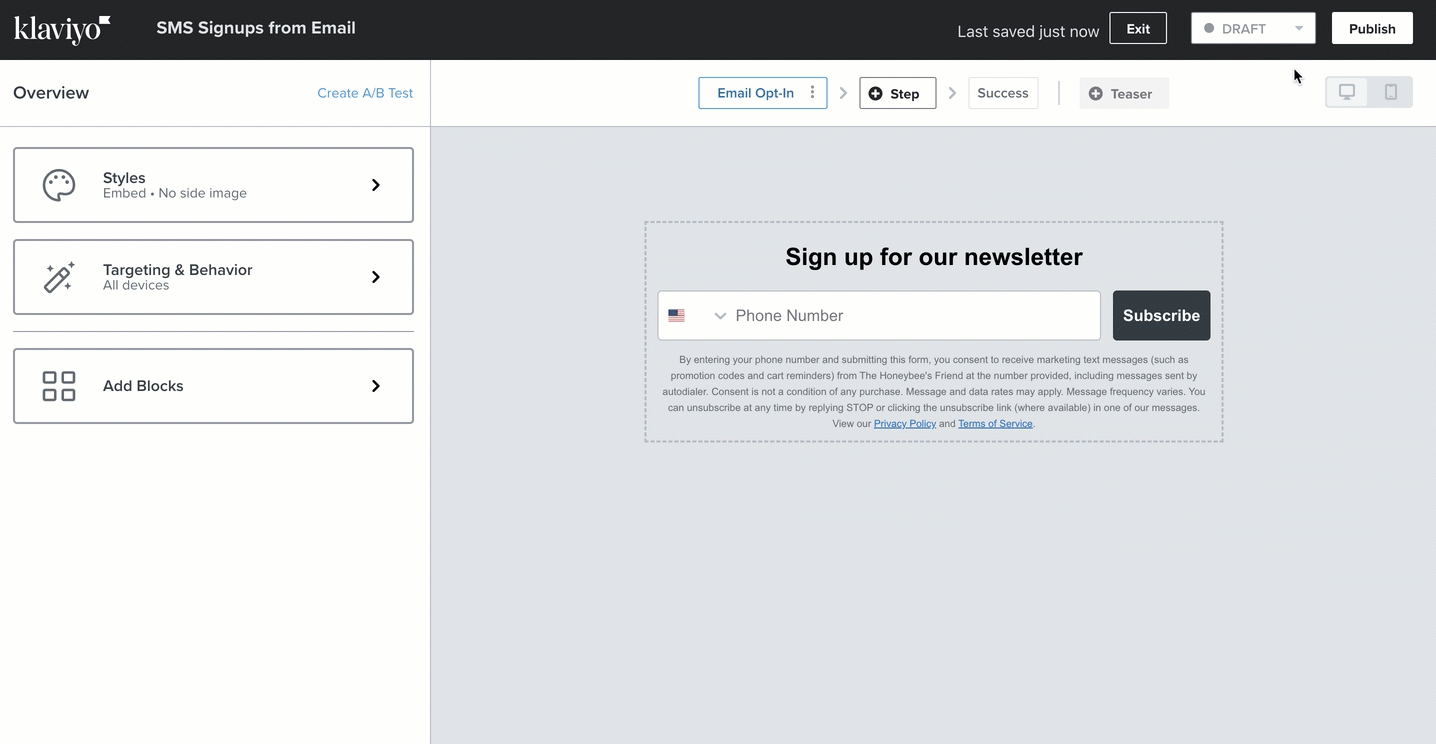Image resolution: width=1436 pixels, height=744 pixels.
Task: Click the Targeting & Behavior wand icon
Action: [58, 276]
